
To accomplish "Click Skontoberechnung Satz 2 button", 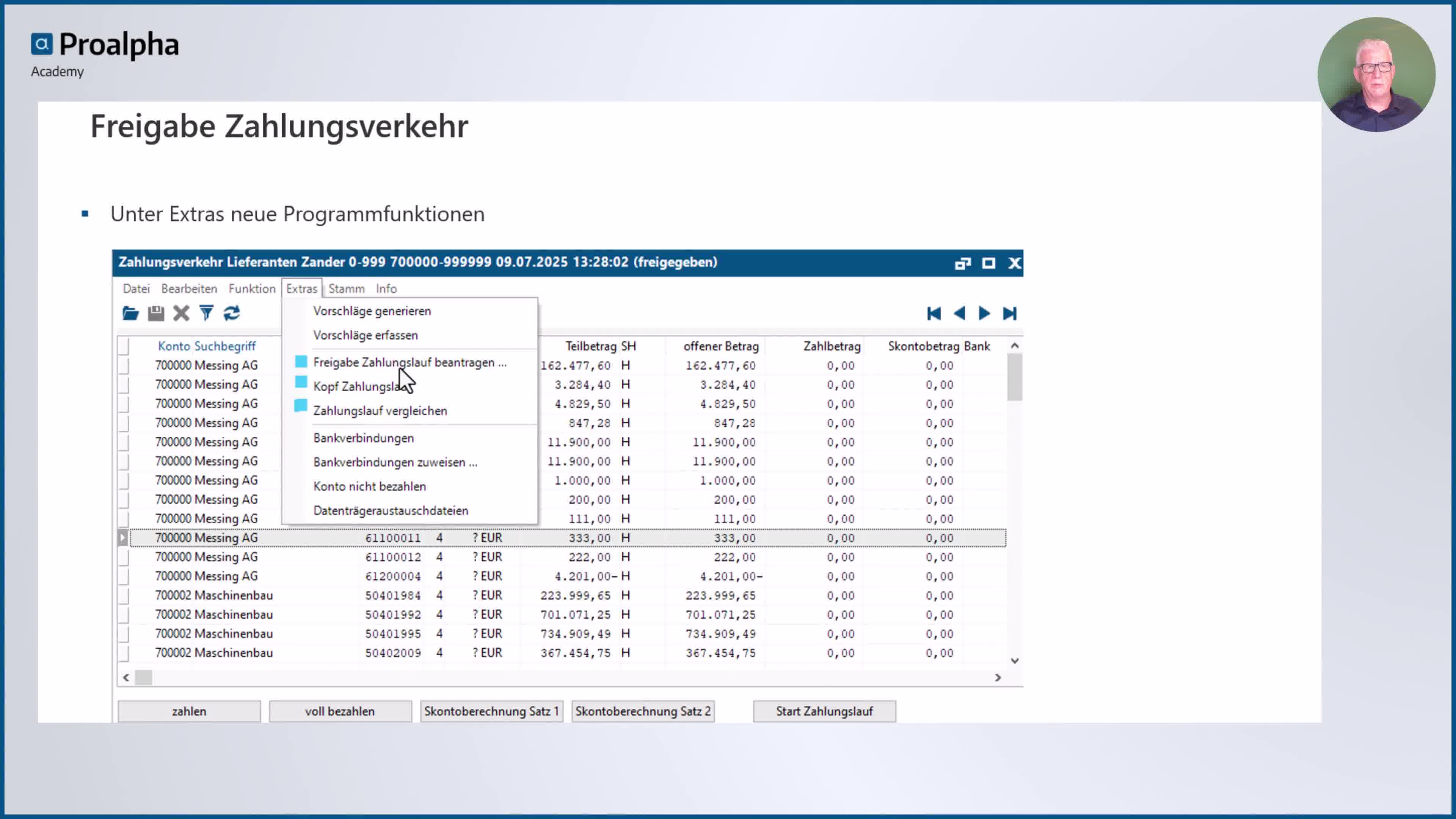I will (643, 712).
